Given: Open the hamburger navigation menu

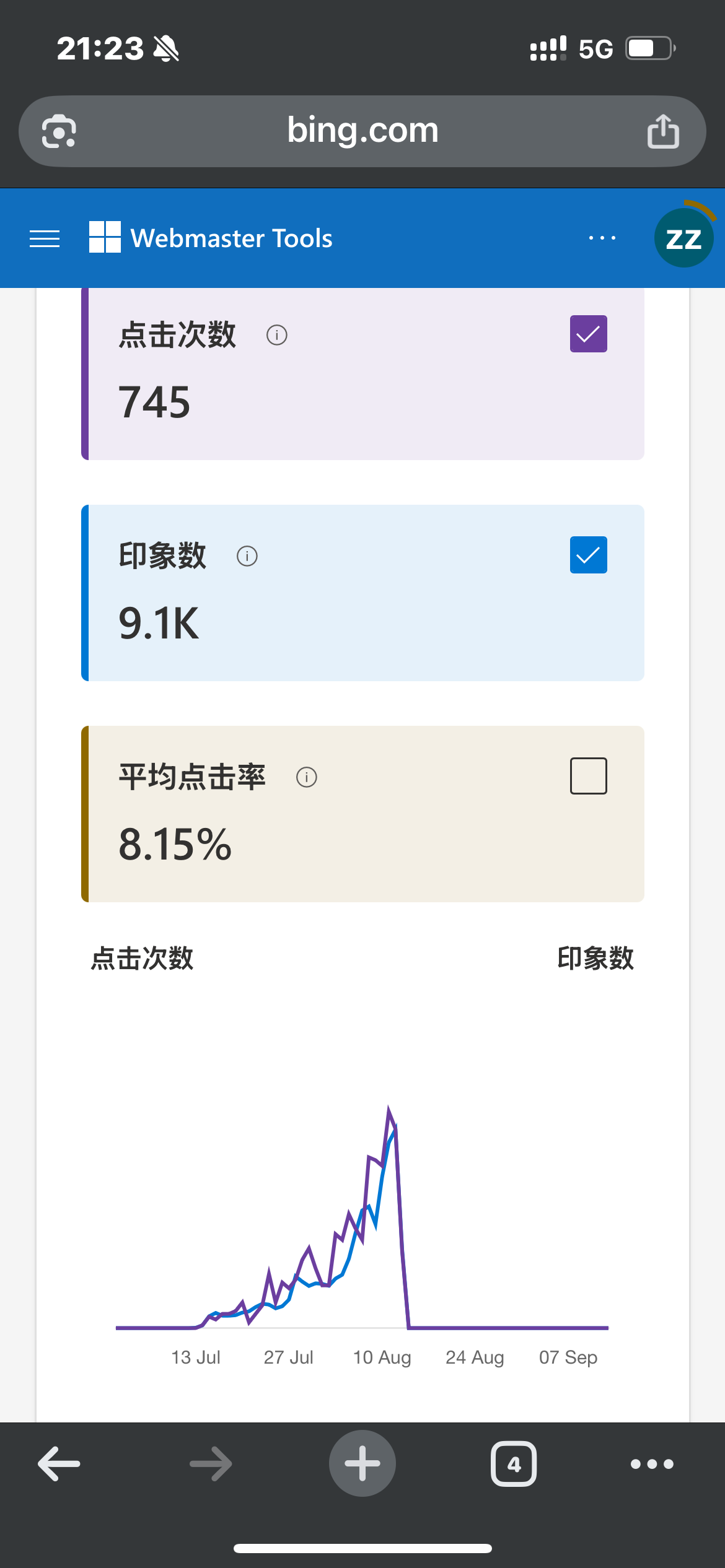Looking at the screenshot, I should pyautogui.click(x=45, y=238).
